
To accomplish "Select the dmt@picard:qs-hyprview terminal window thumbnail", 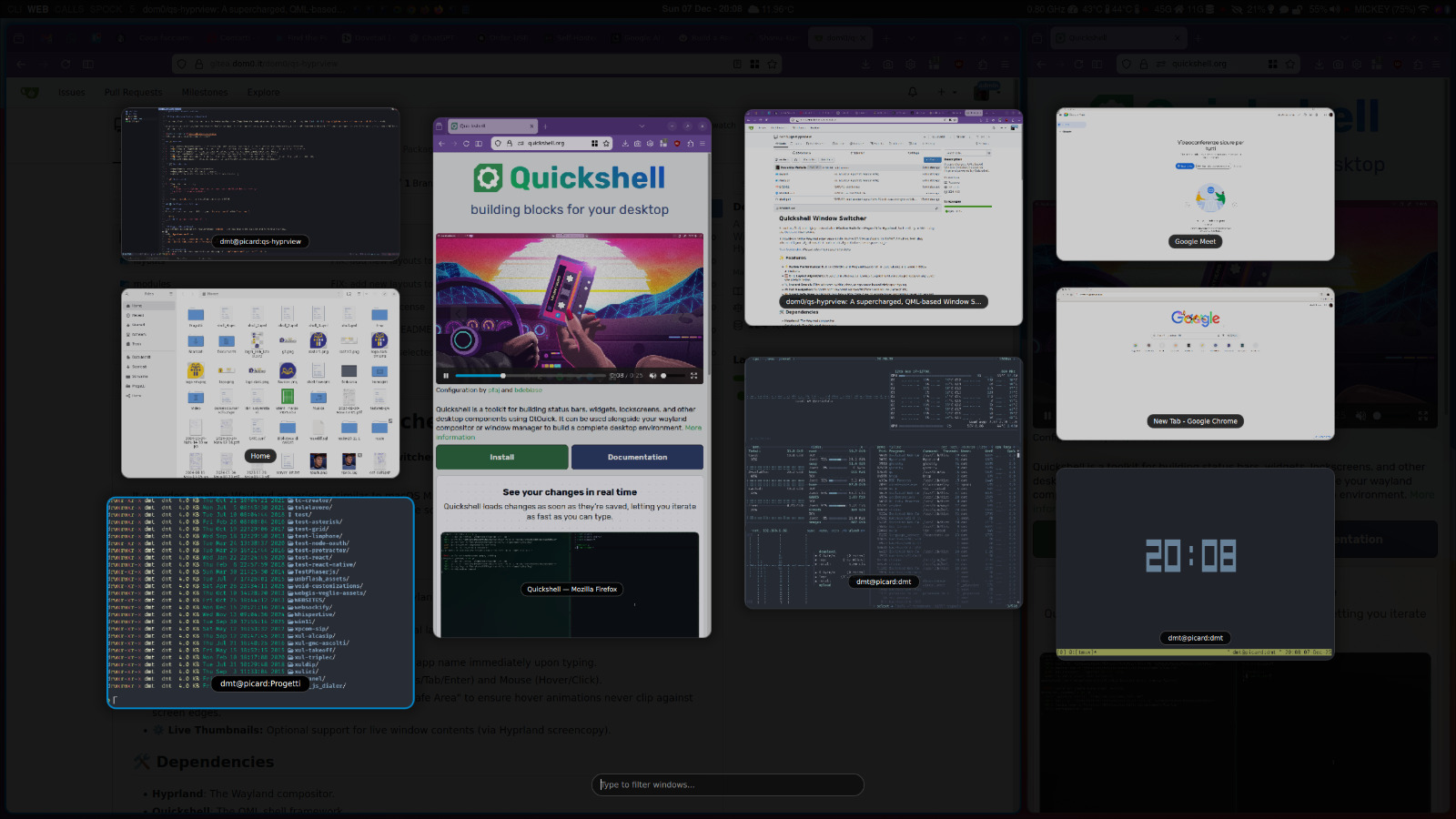I will 260,185.
